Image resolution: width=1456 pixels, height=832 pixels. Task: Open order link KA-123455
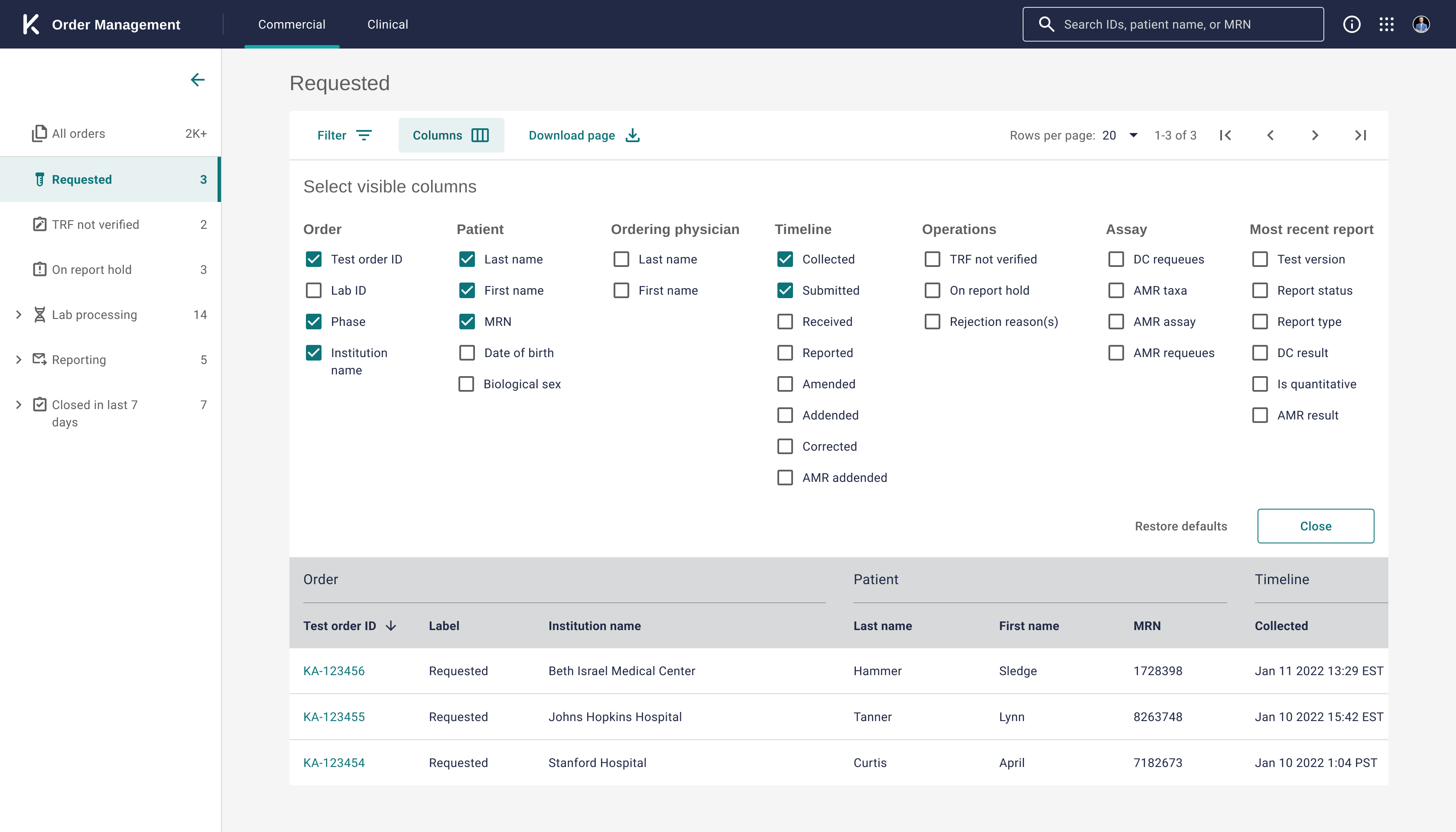click(334, 717)
